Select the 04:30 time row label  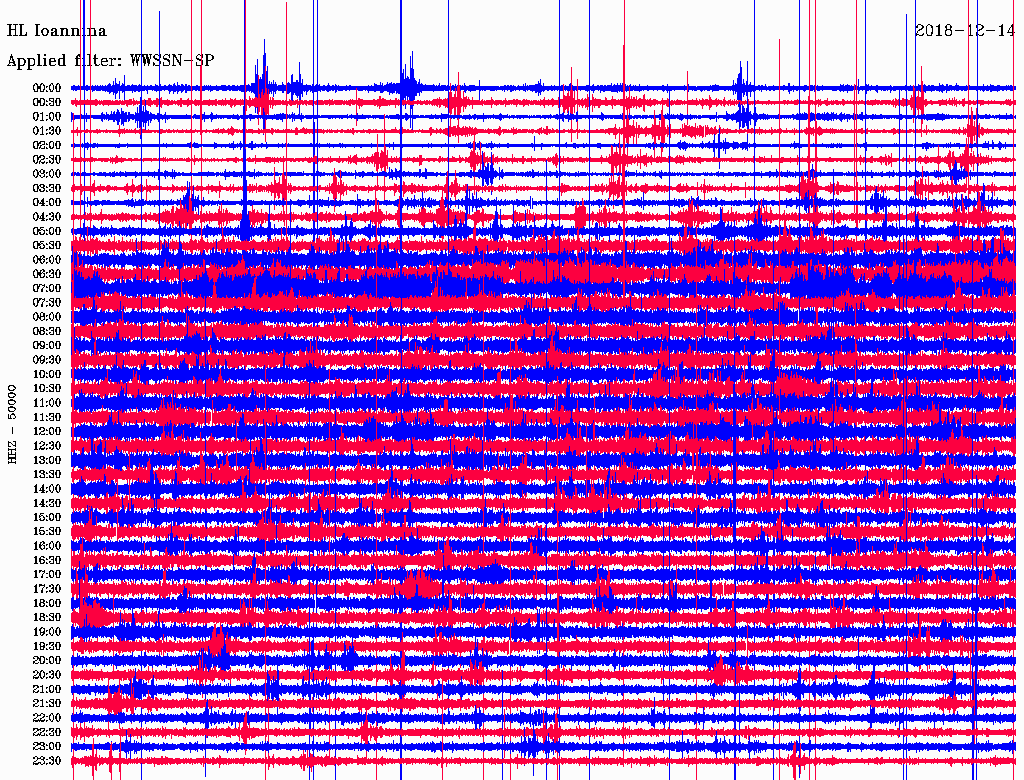tap(47, 217)
